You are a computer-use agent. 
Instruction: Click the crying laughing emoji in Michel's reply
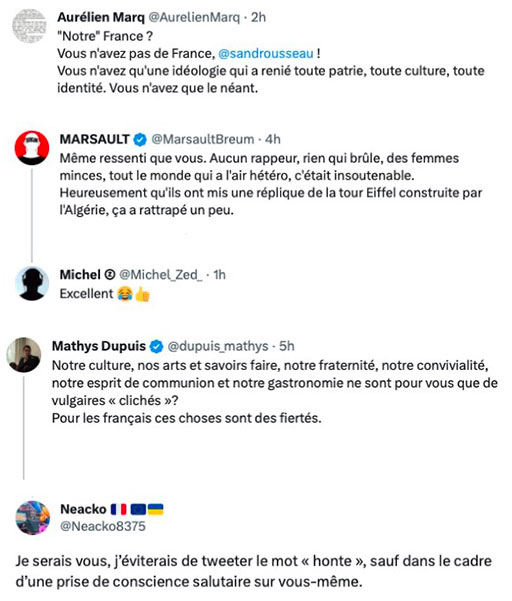click(125, 294)
